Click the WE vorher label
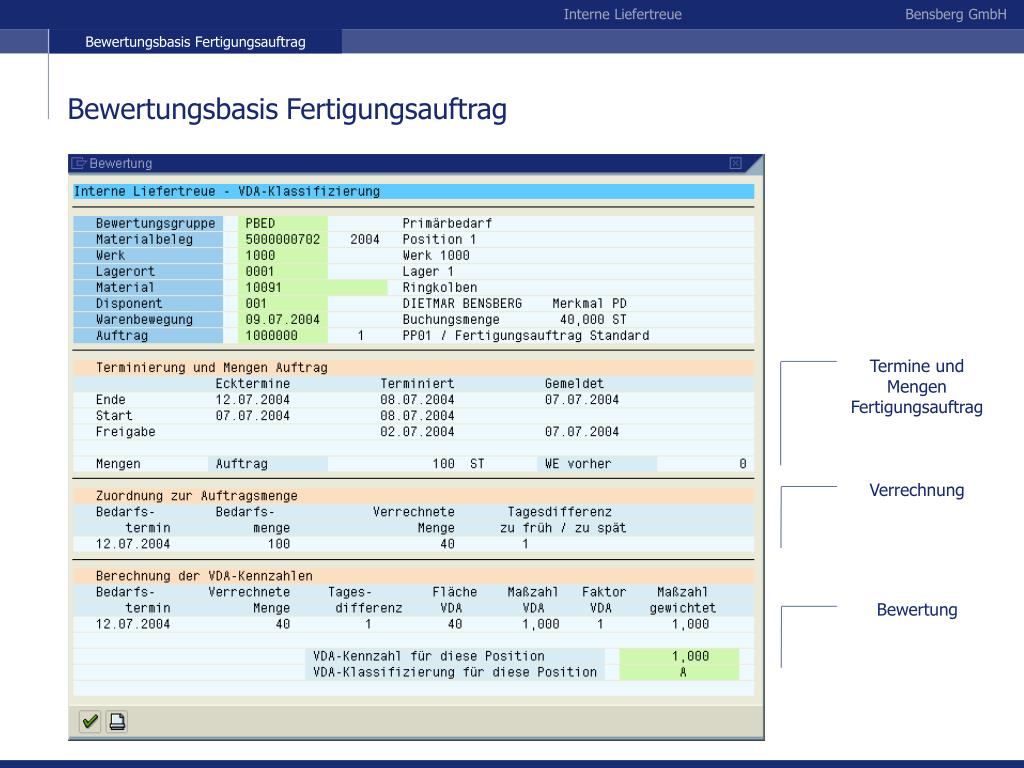 [578, 464]
